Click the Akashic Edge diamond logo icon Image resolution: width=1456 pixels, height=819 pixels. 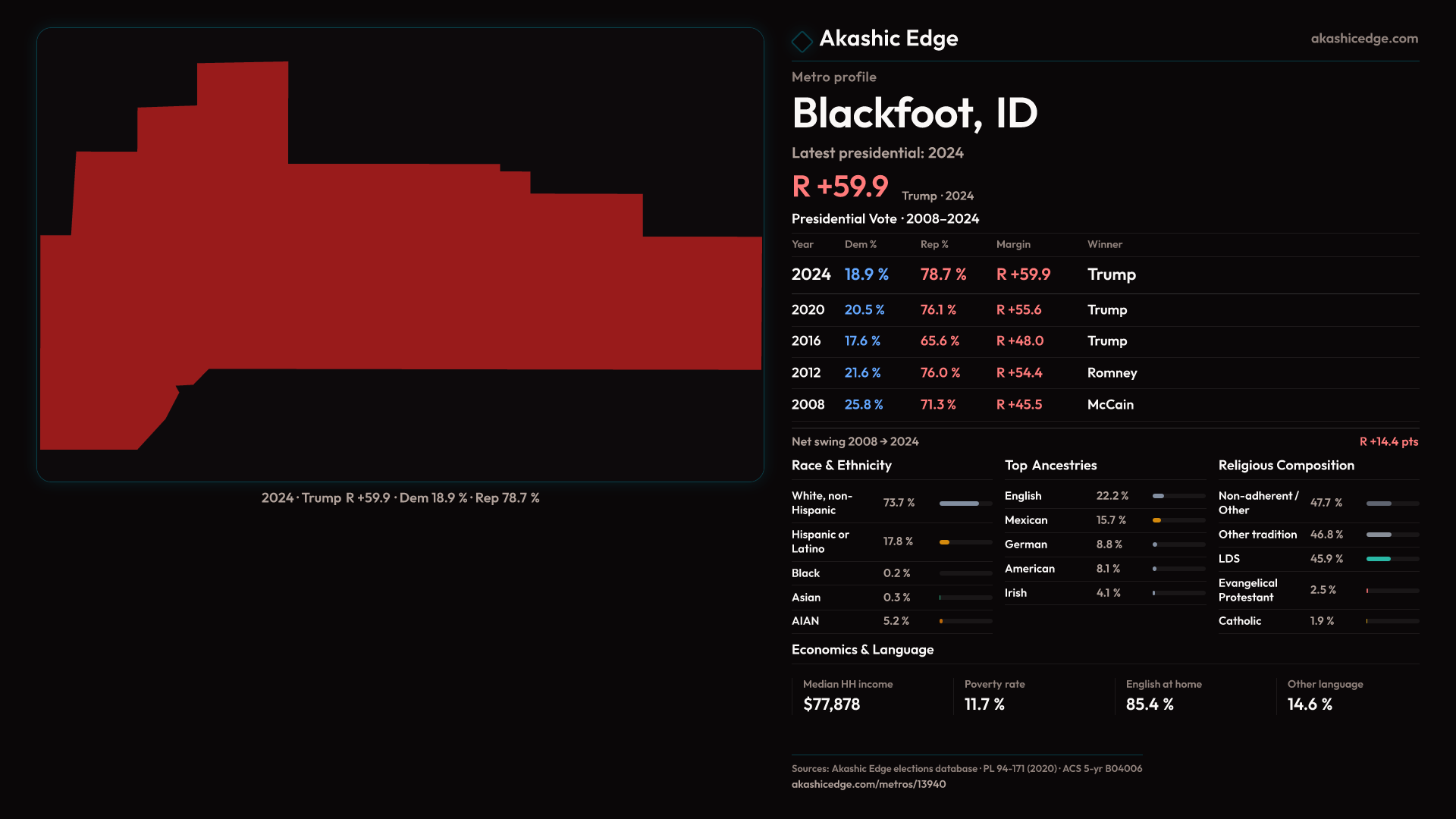(x=802, y=40)
